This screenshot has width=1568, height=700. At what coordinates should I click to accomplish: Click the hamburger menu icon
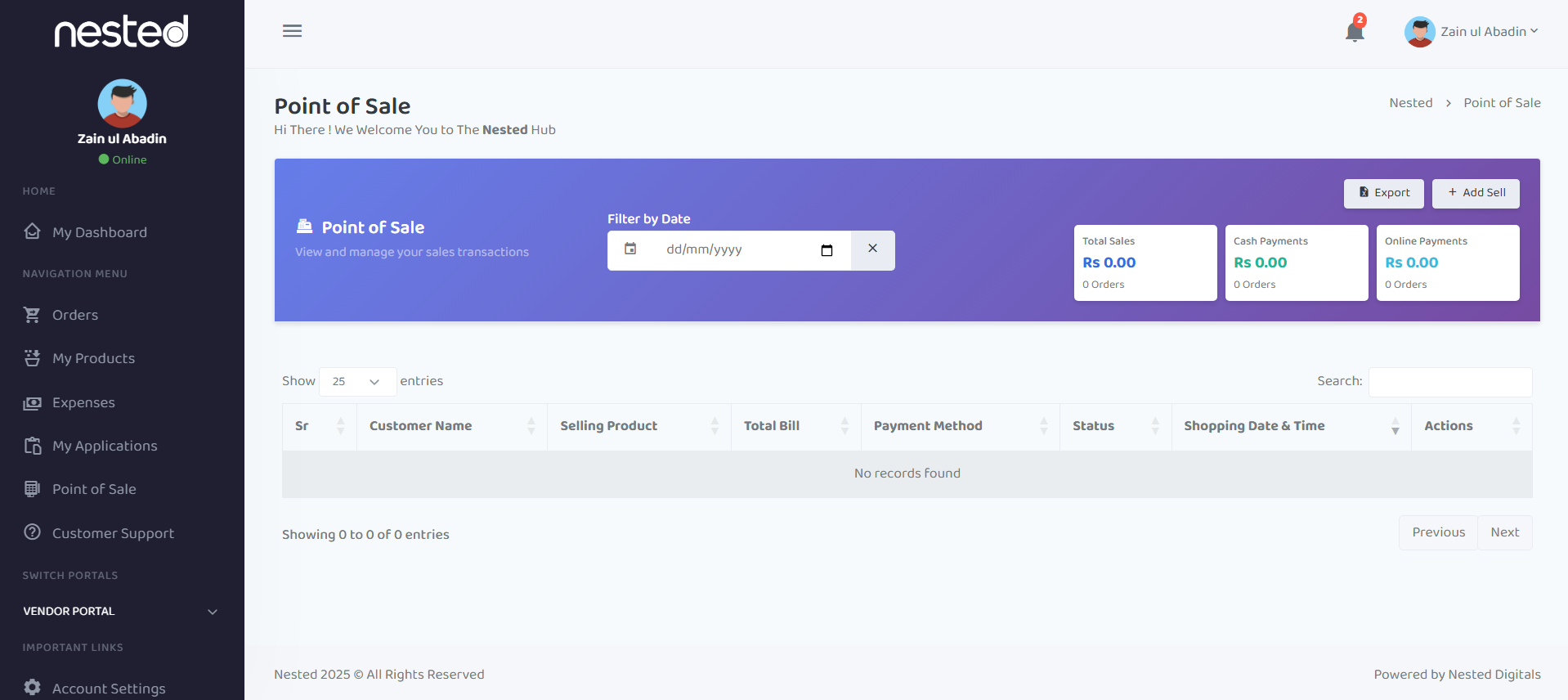(x=292, y=31)
